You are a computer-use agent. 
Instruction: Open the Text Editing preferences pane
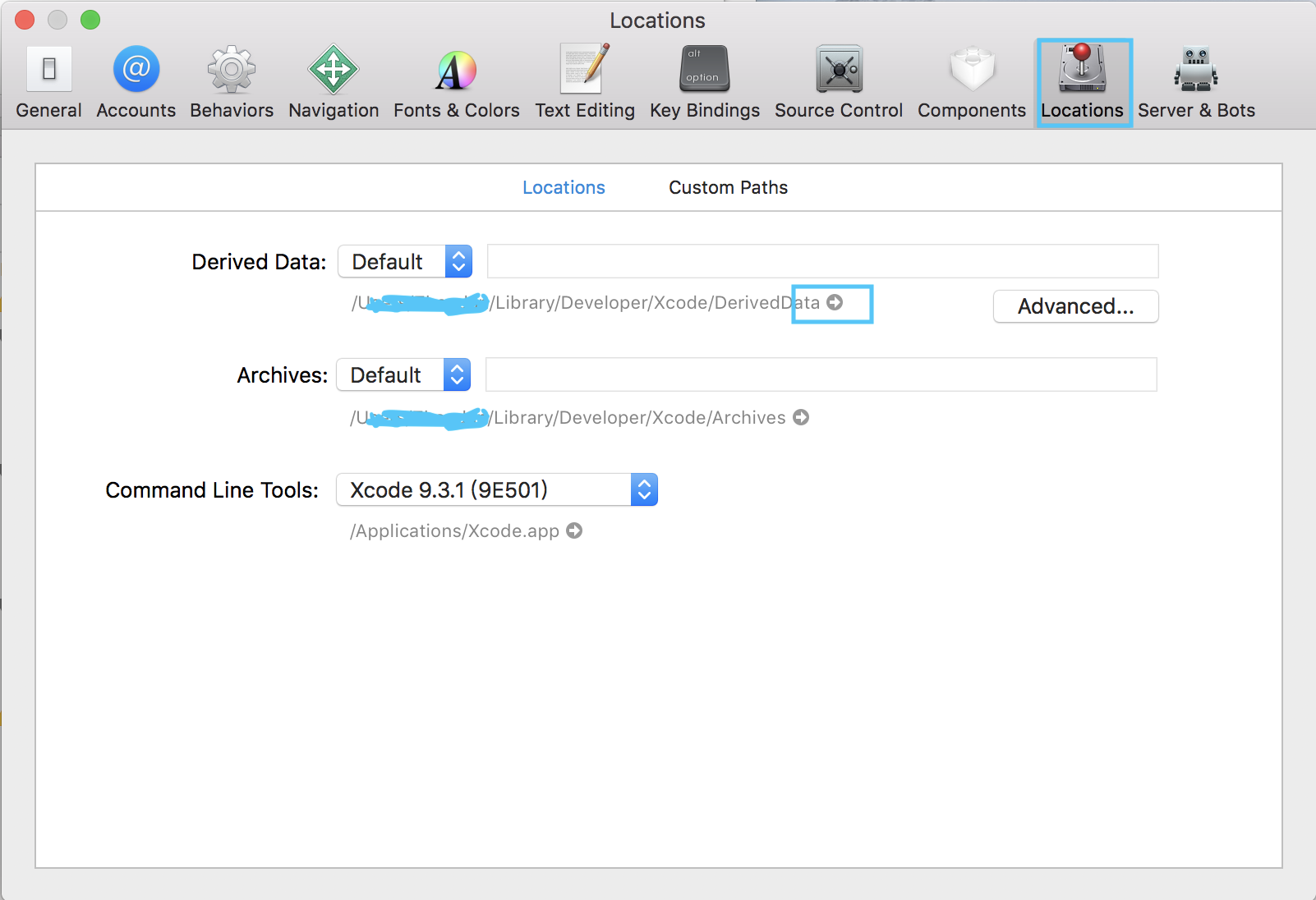pos(585,82)
